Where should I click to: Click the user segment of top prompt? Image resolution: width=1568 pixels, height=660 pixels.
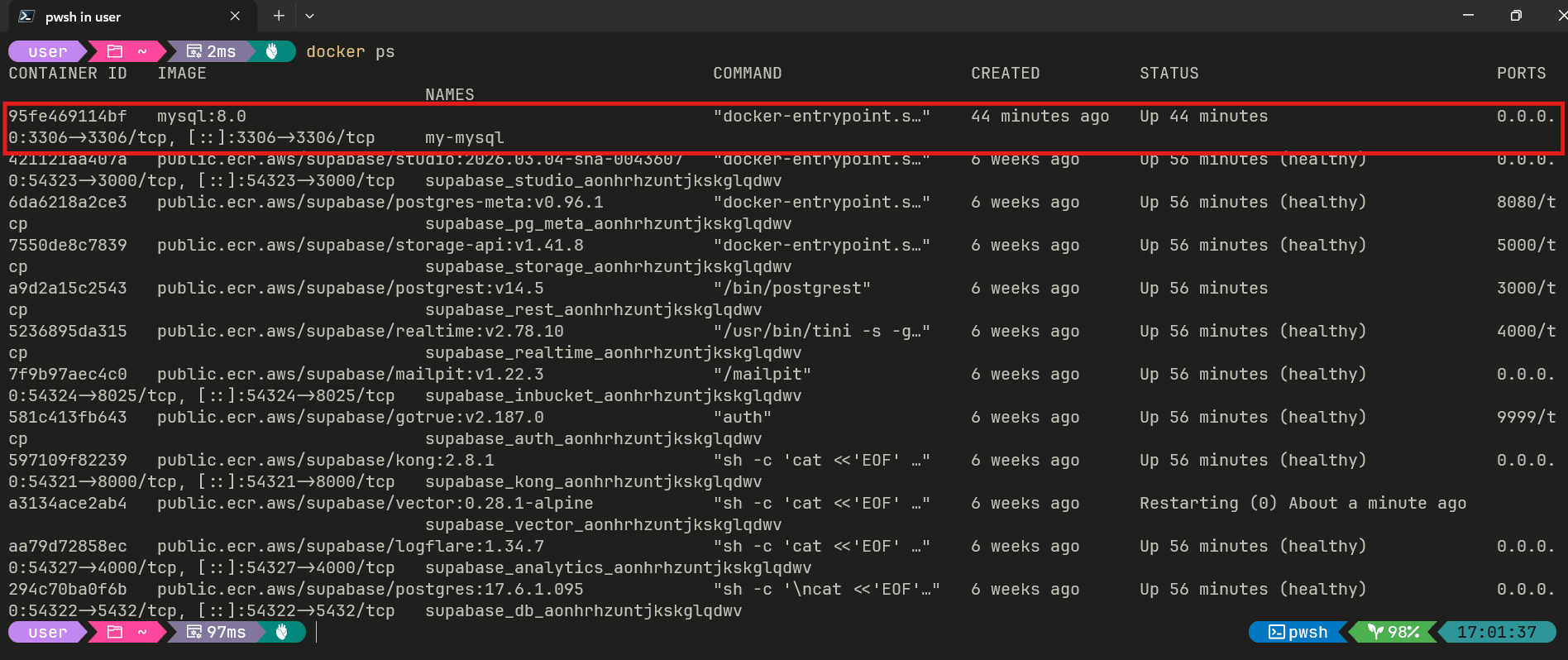pyautogui.click(x=47, y=51)
